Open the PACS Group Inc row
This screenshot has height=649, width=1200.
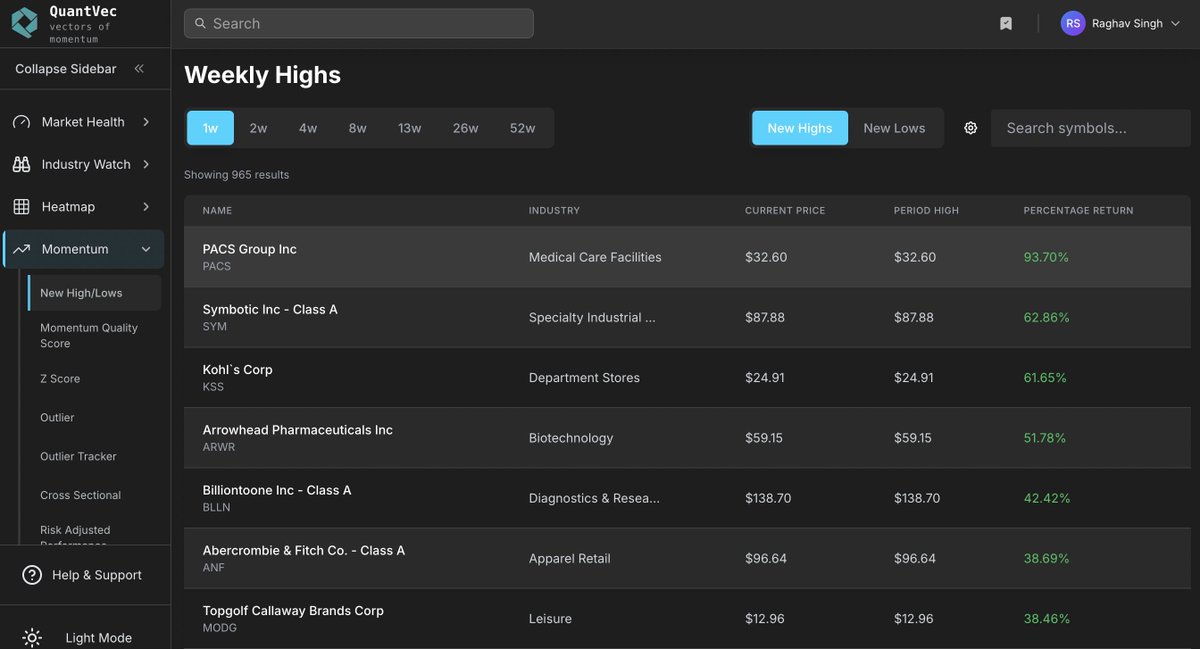(687, 257)
